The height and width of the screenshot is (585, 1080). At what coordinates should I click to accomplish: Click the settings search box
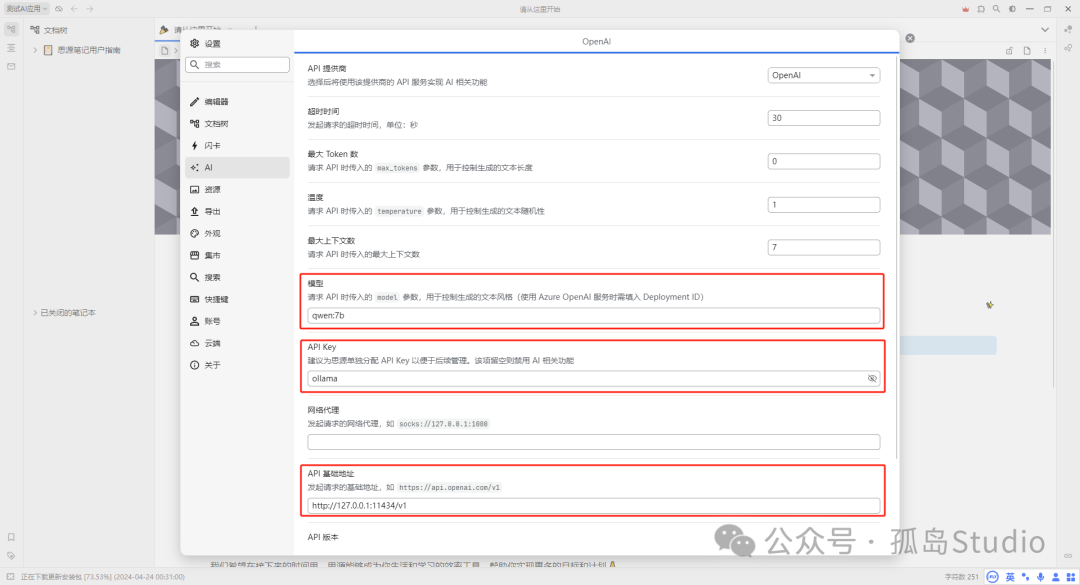(x=237, y=64)
